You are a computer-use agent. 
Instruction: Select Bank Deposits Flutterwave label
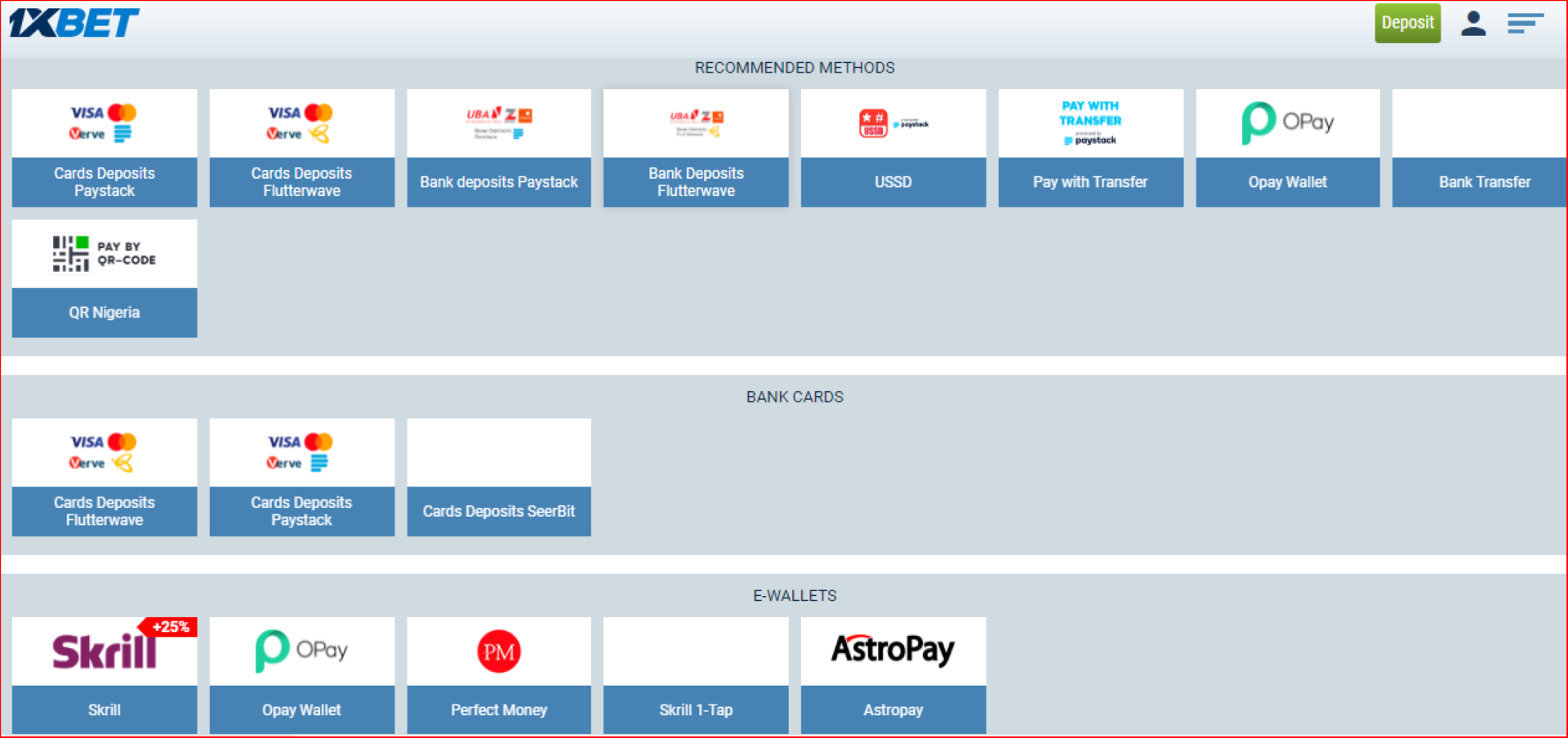(696, 182)
